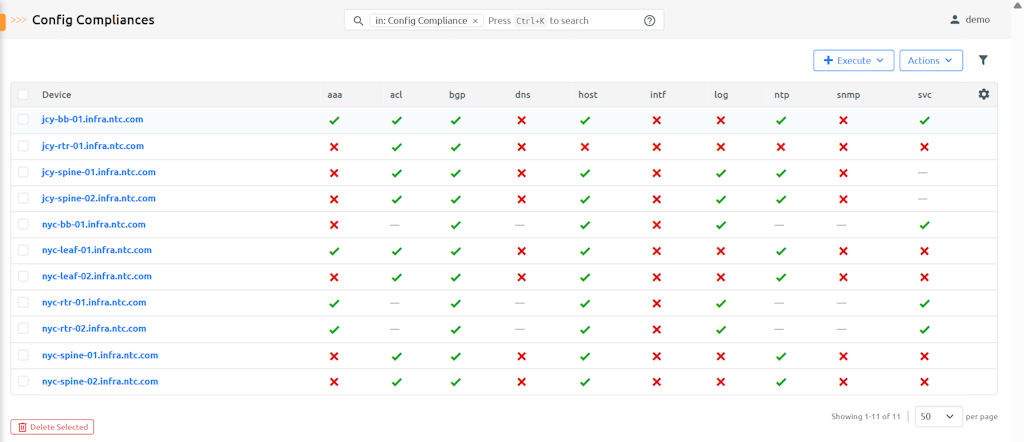
Task: Select the jcy-rtr-01 row checkbox
Action: (x=24, y=146)
